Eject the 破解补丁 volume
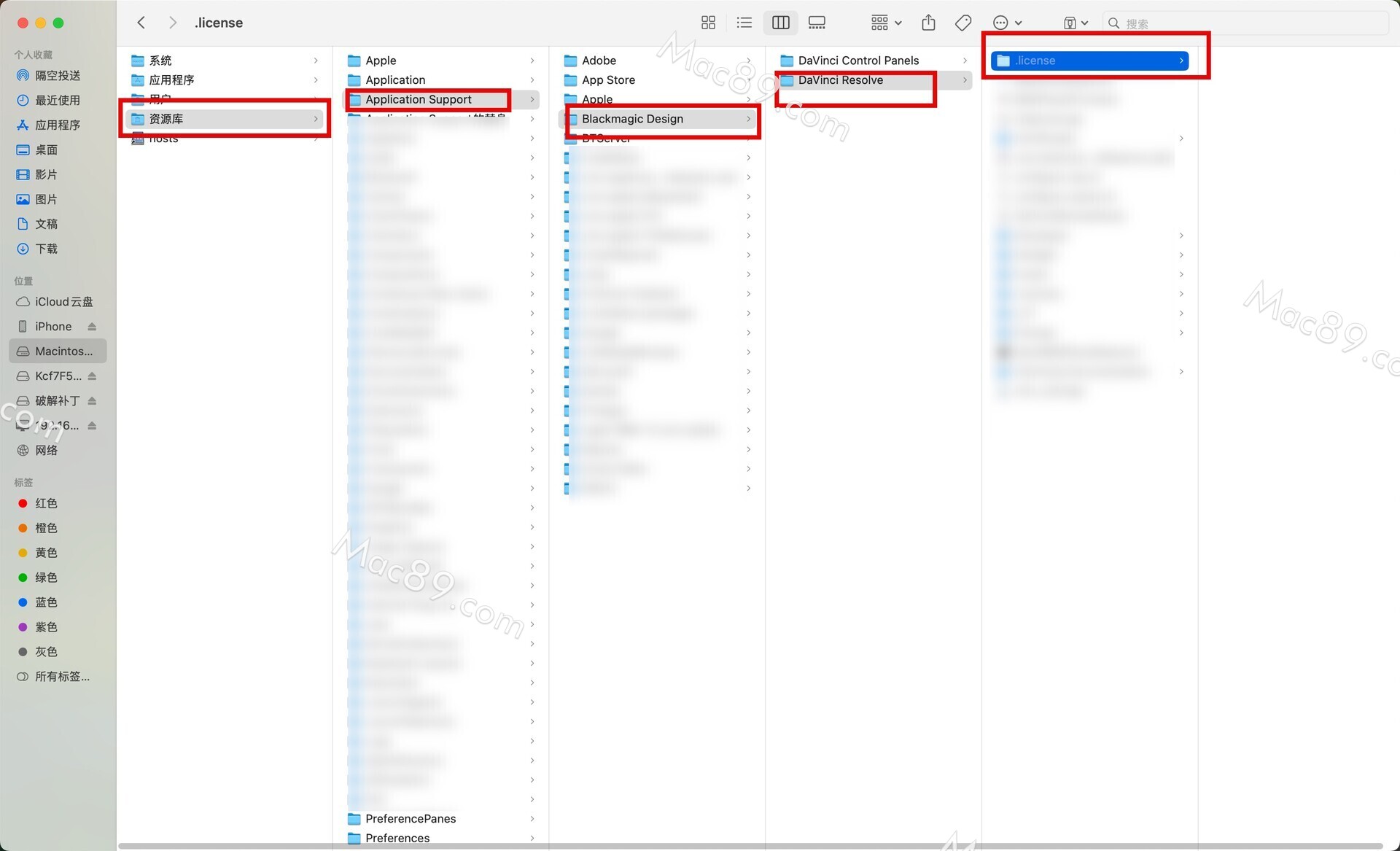Screen dimensions: 1400x851 pyautogui.click(x=92, y=401)
